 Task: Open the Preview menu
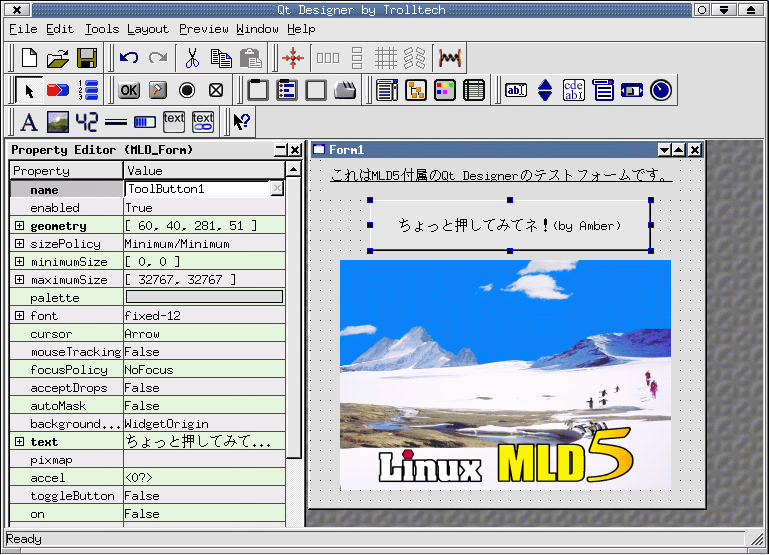(x=204, y=29)
